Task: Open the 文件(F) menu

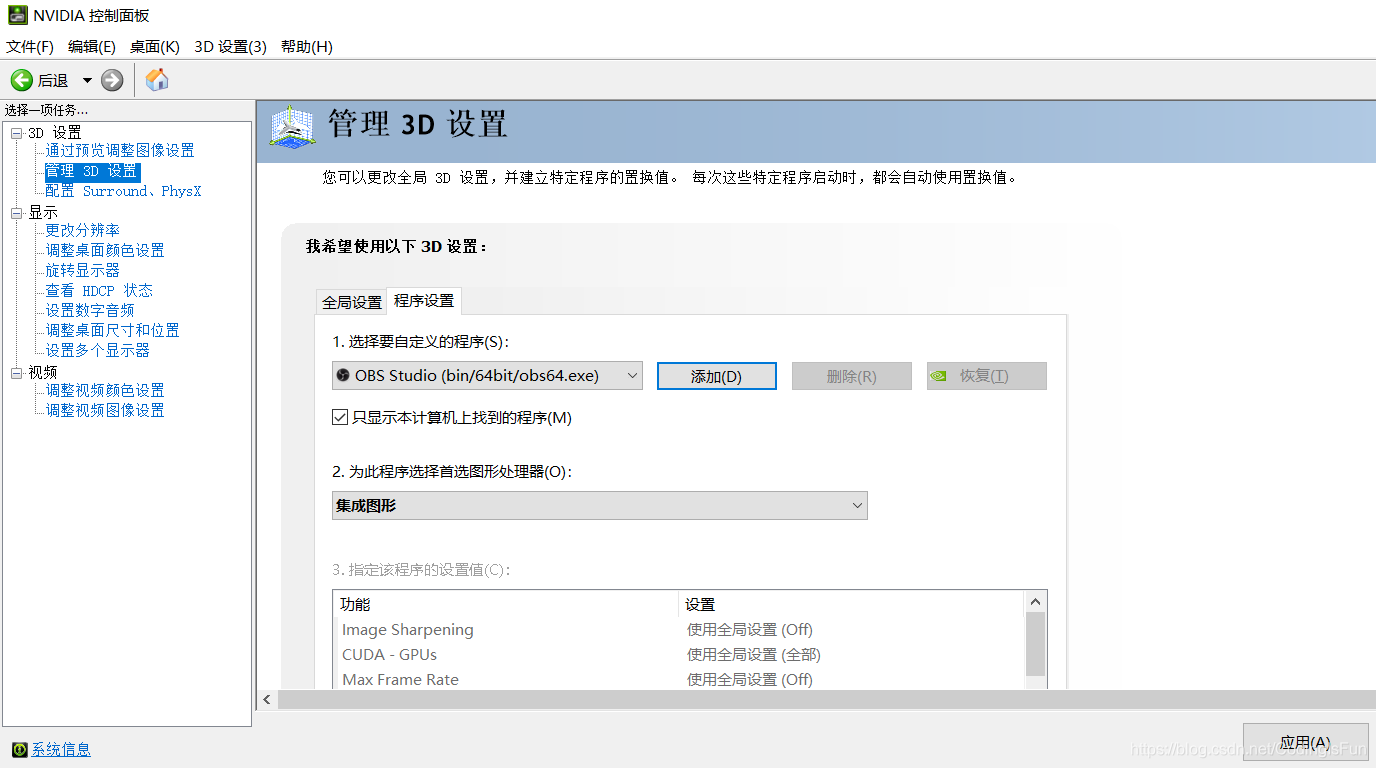Action: [30, 47]
